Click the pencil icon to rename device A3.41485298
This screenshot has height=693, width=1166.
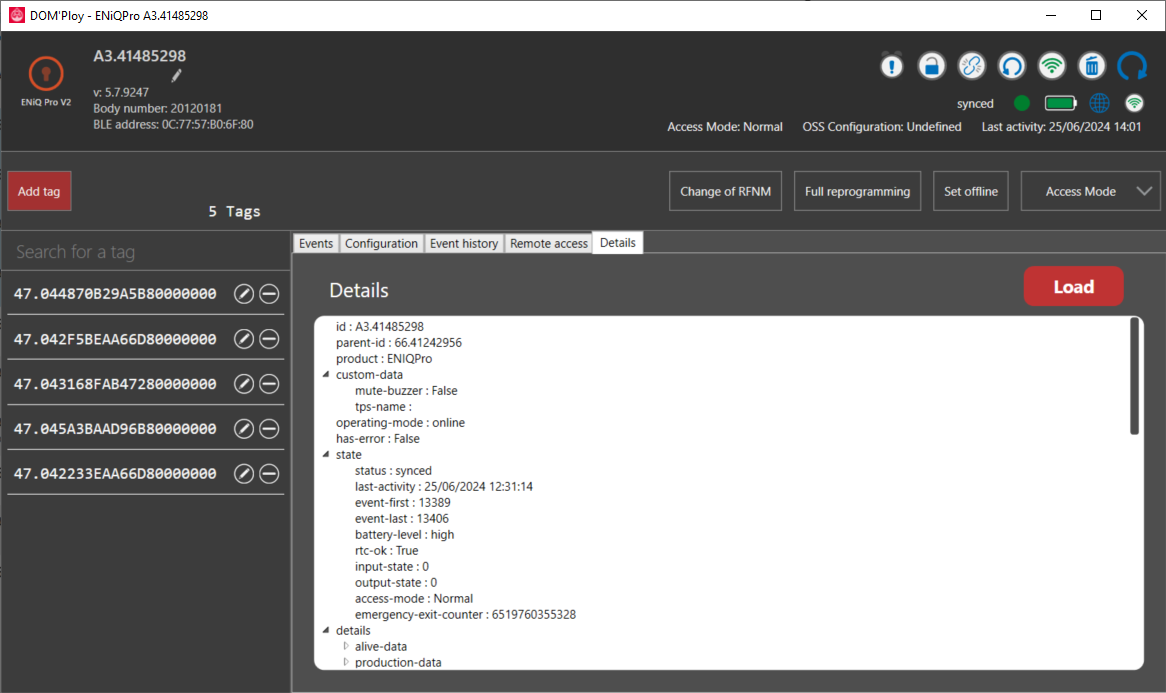[x=176, y=75]
